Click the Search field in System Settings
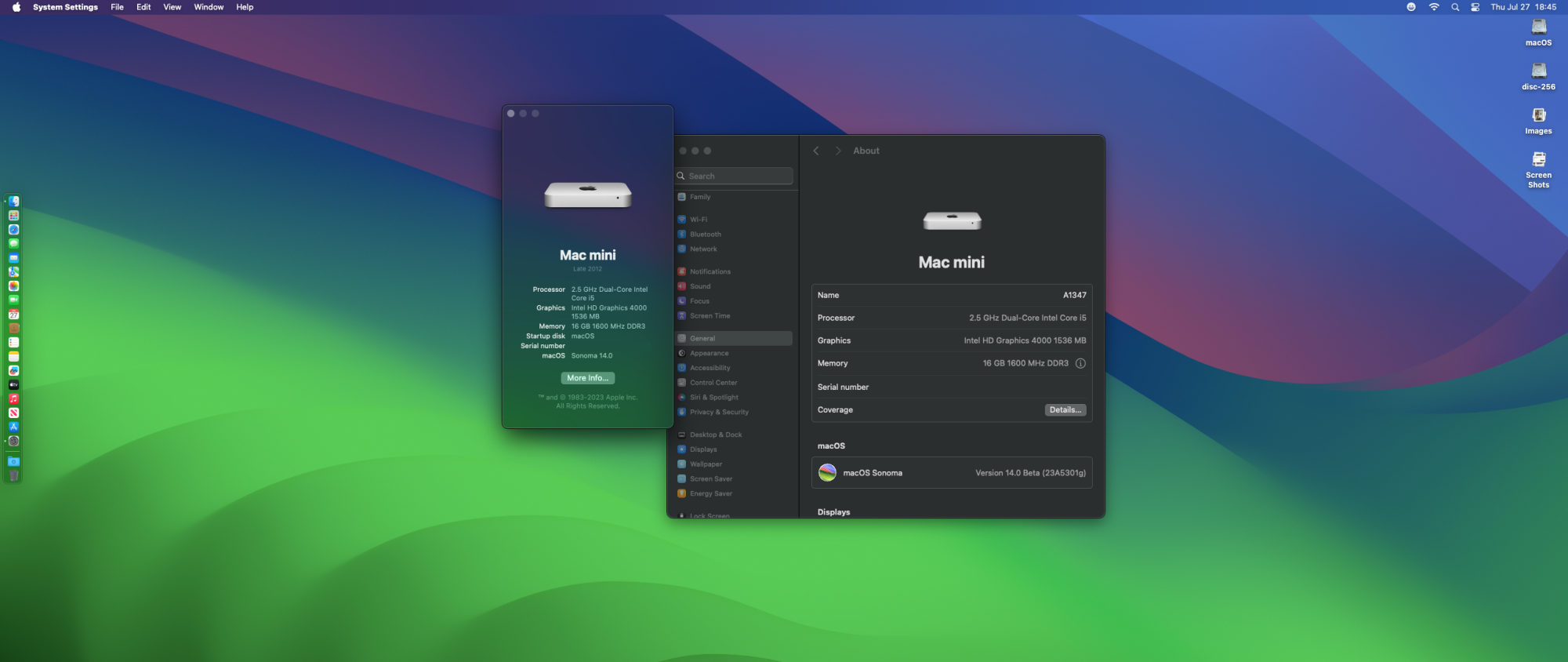Viewport: 1568px width, 662px height. 735,176
